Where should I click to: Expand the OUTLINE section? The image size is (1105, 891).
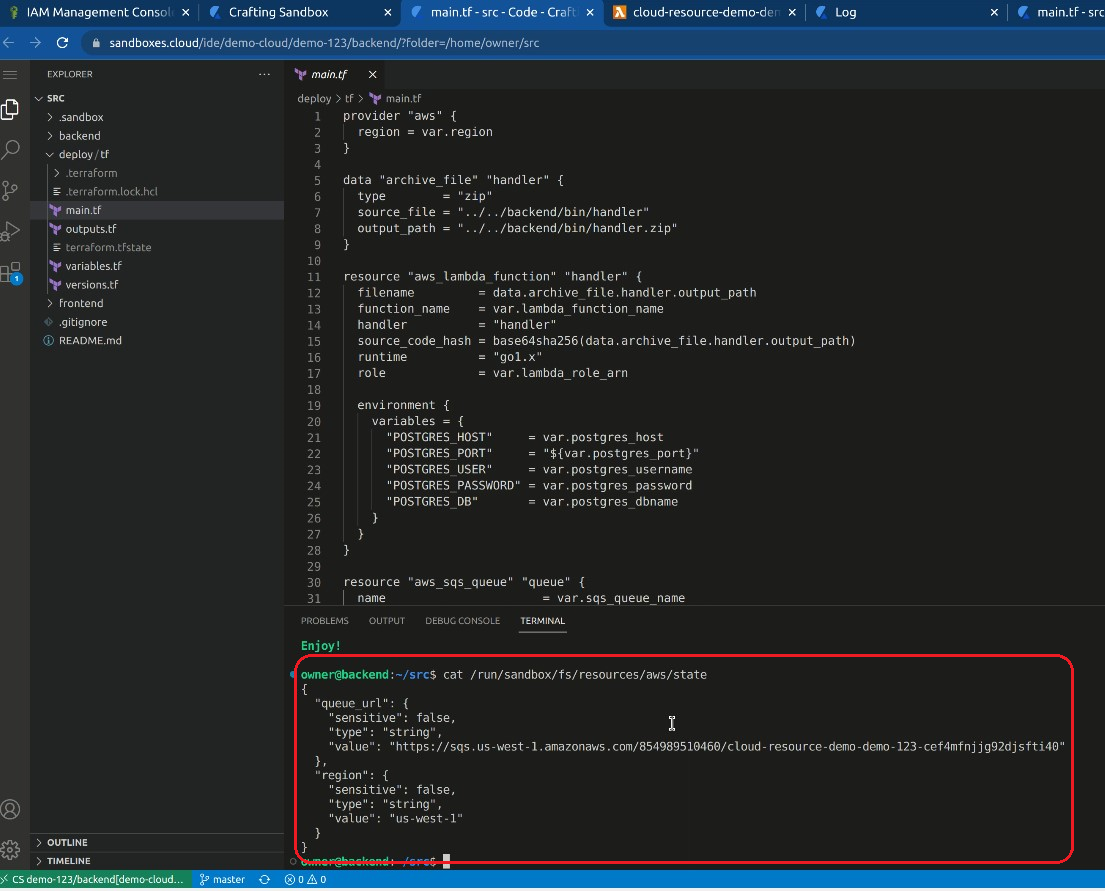67,842
